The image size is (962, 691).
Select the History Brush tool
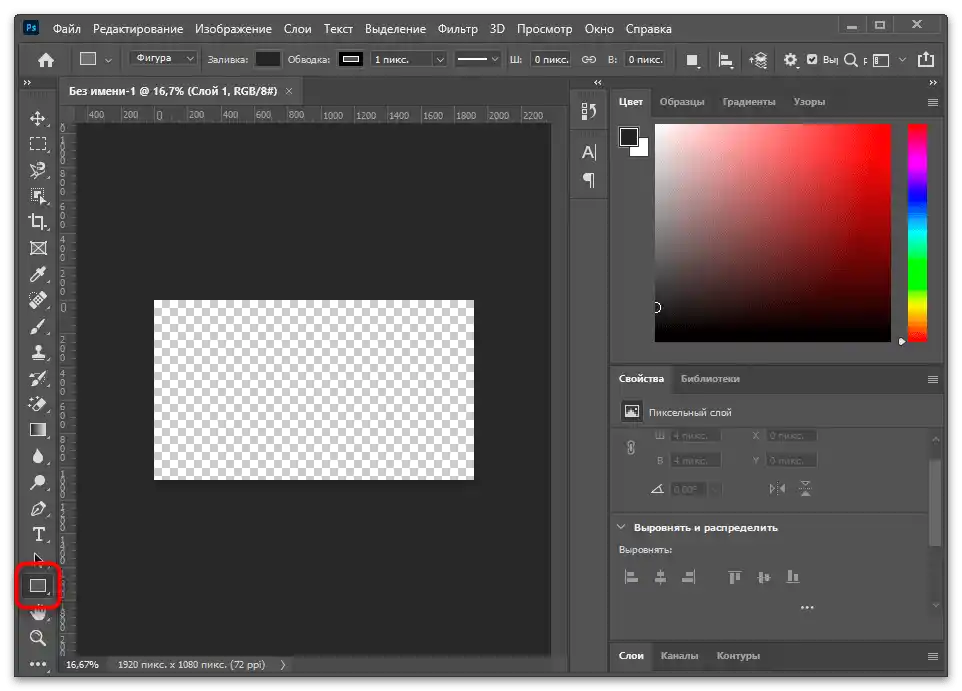(38, 379)
